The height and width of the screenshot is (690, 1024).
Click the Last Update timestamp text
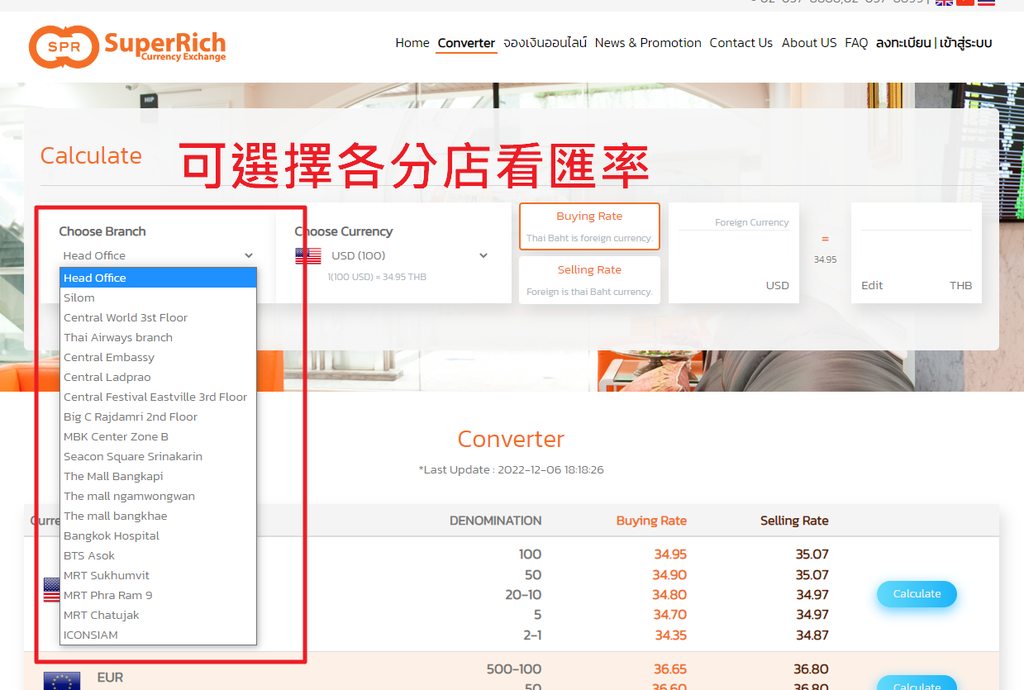pos(511,470)
